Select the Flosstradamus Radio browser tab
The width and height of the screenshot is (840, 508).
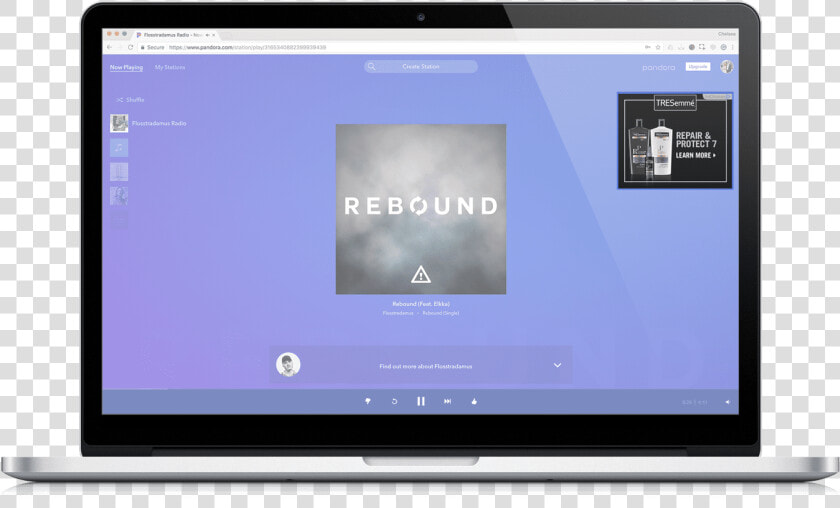coord(175,35)
